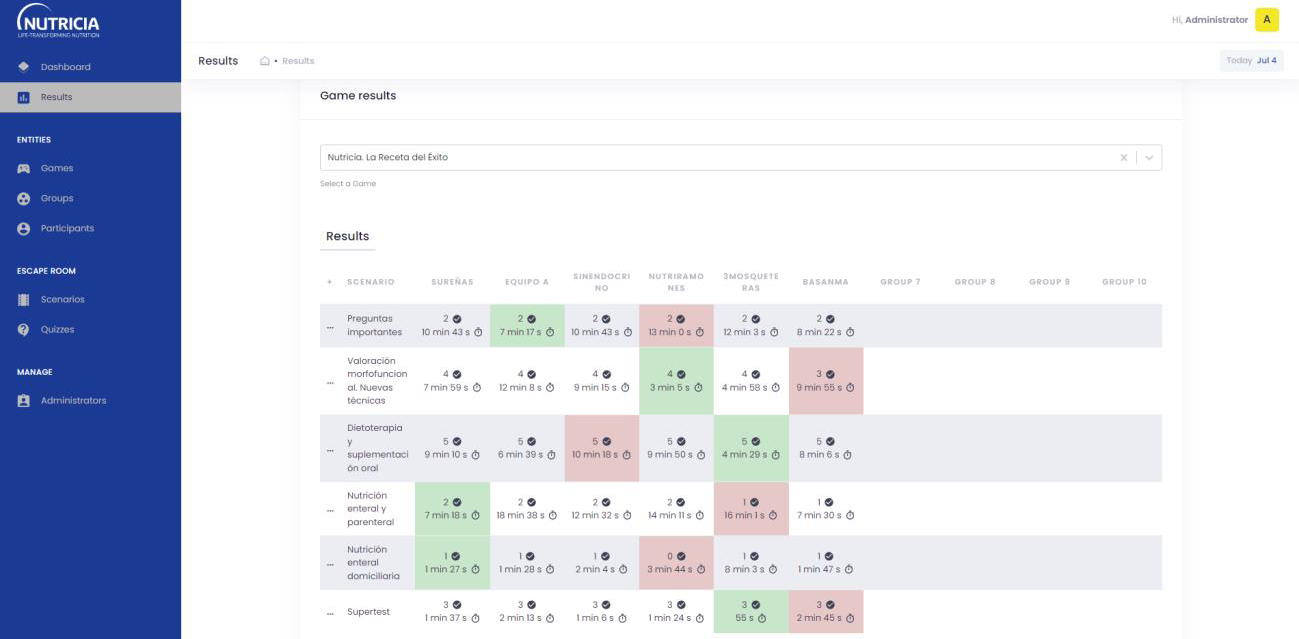Click the NUTRIRAMONES column header
The image size is (1299, 639).
tap(677, 282)
